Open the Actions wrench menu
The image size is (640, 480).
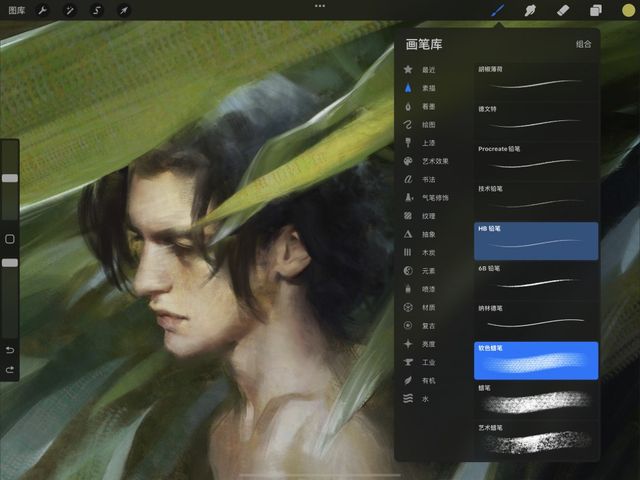pyautogui.click(x=42, y=10)
